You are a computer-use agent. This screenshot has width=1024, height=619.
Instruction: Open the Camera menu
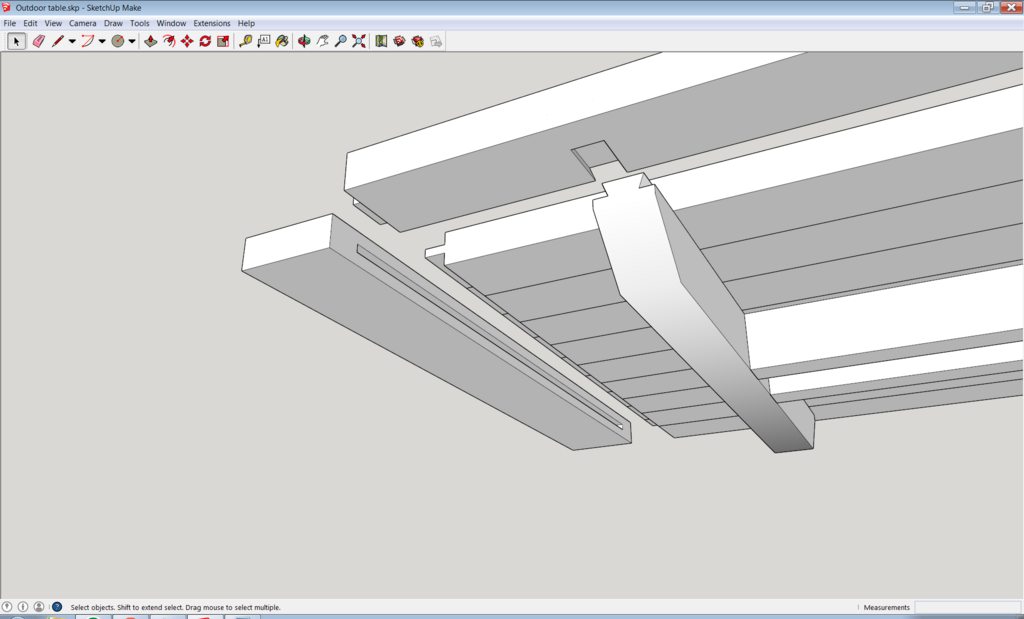click(83, 23)
